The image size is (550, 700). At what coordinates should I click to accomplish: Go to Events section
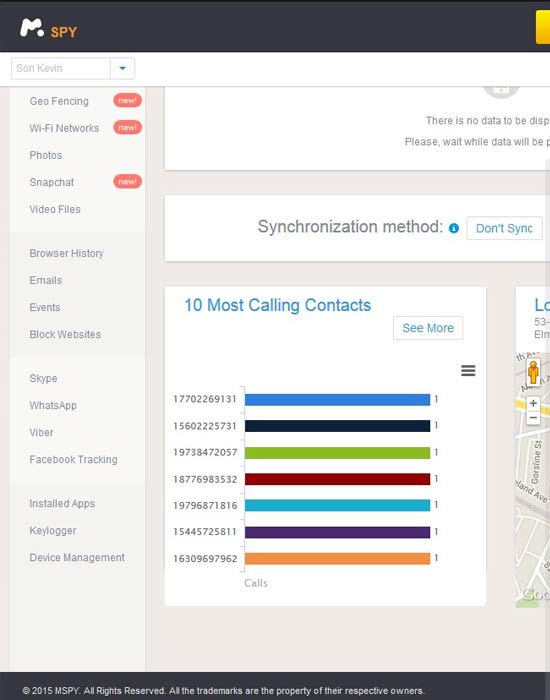45,308
